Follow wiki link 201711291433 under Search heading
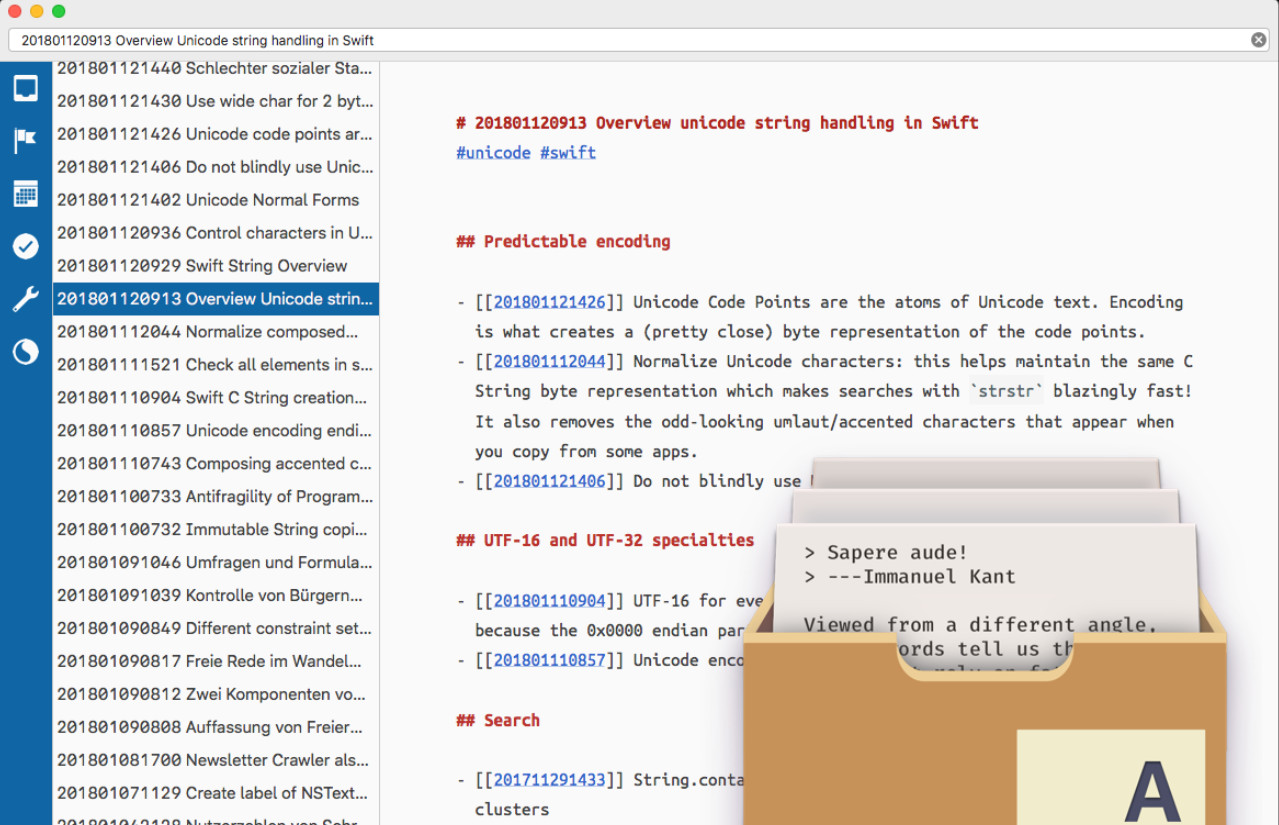 [549, 780]
